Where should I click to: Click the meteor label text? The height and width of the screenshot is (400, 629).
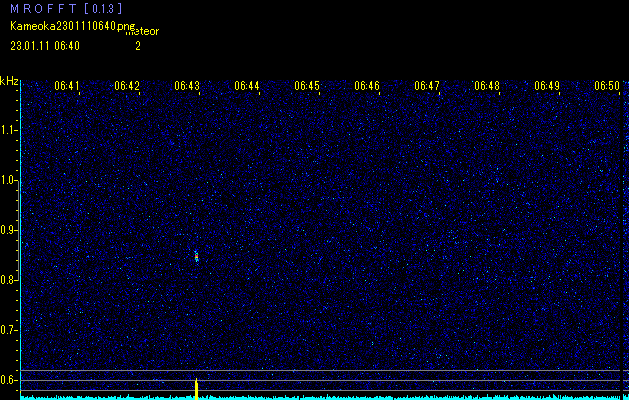tap(142, 31)
